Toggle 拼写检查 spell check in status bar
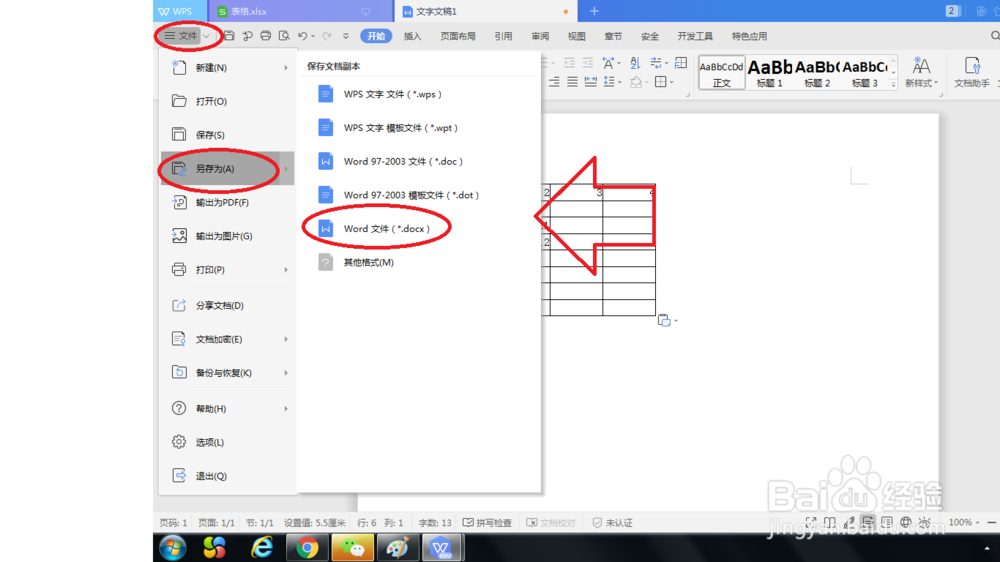1000x562 pixels. tap(487, 522)
